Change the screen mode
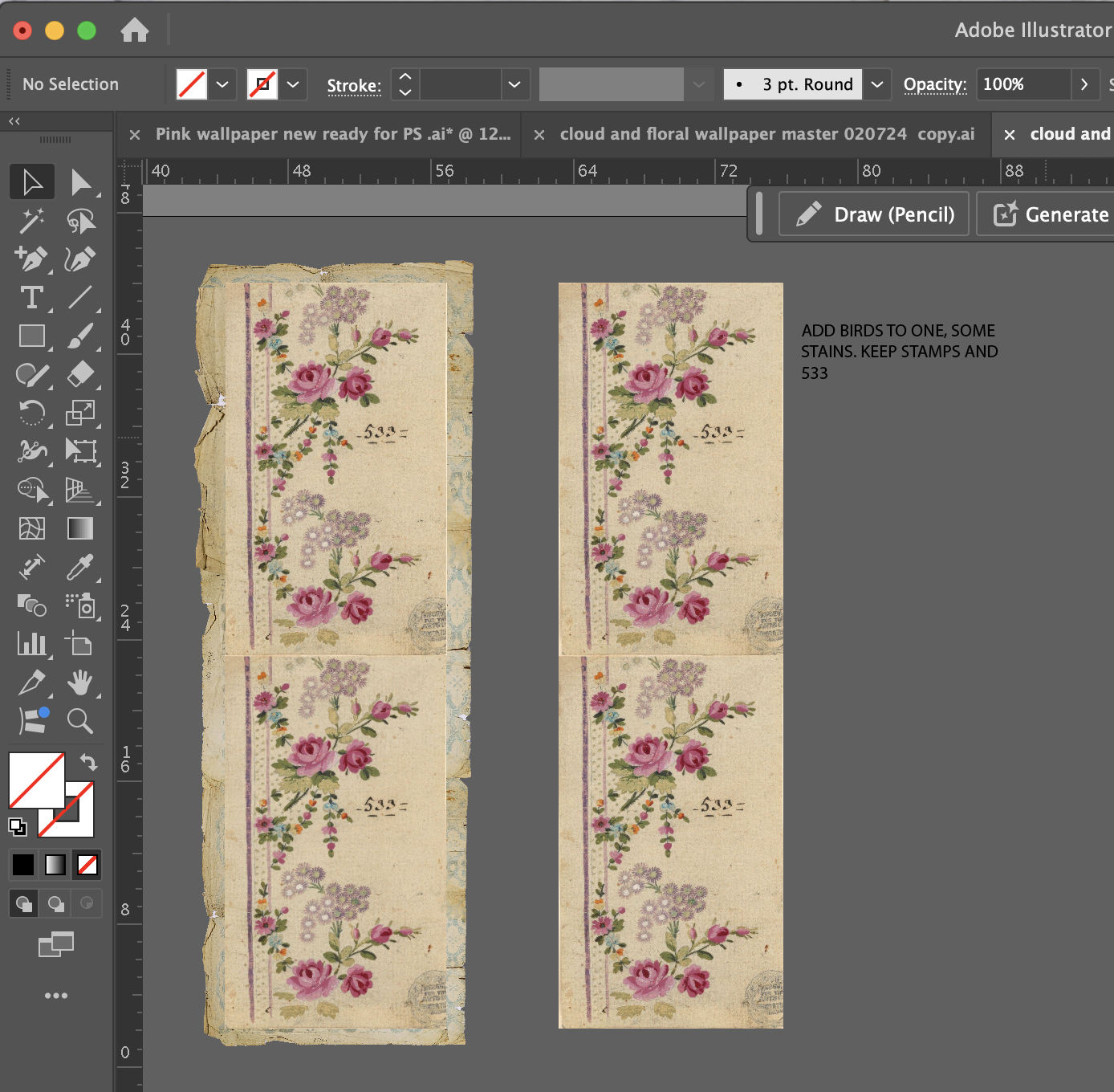This screenshot has width=1114, height=1092. [56, 945]
